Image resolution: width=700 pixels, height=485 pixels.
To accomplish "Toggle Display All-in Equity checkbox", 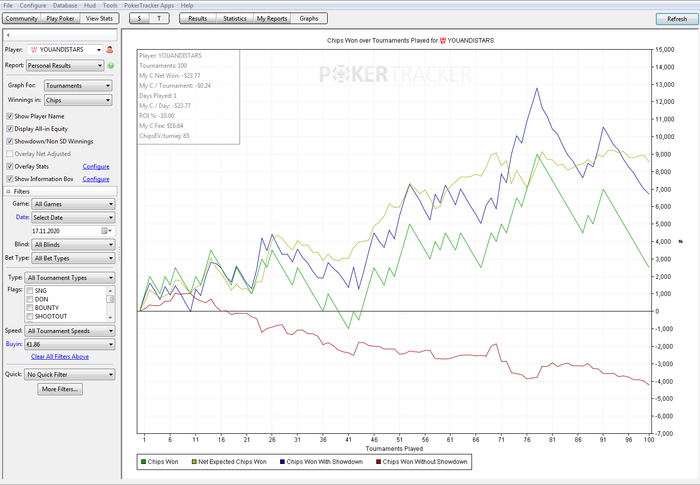I will [x=11, y=129].
